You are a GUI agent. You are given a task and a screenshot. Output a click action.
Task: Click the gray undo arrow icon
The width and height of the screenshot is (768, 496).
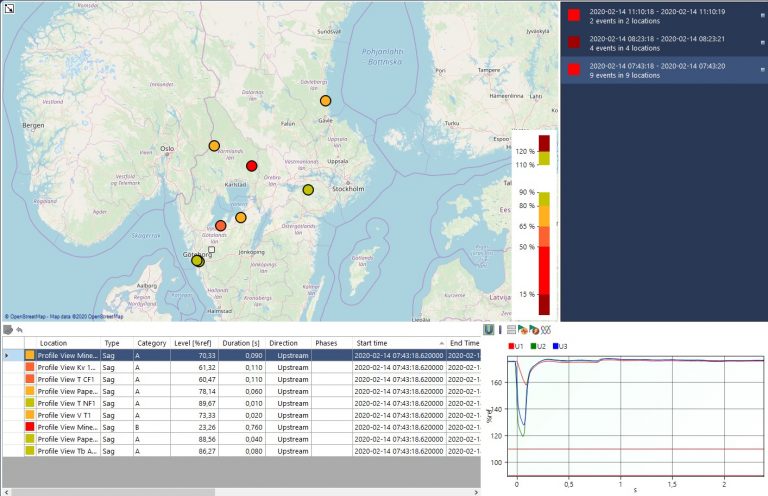(20, 330)
